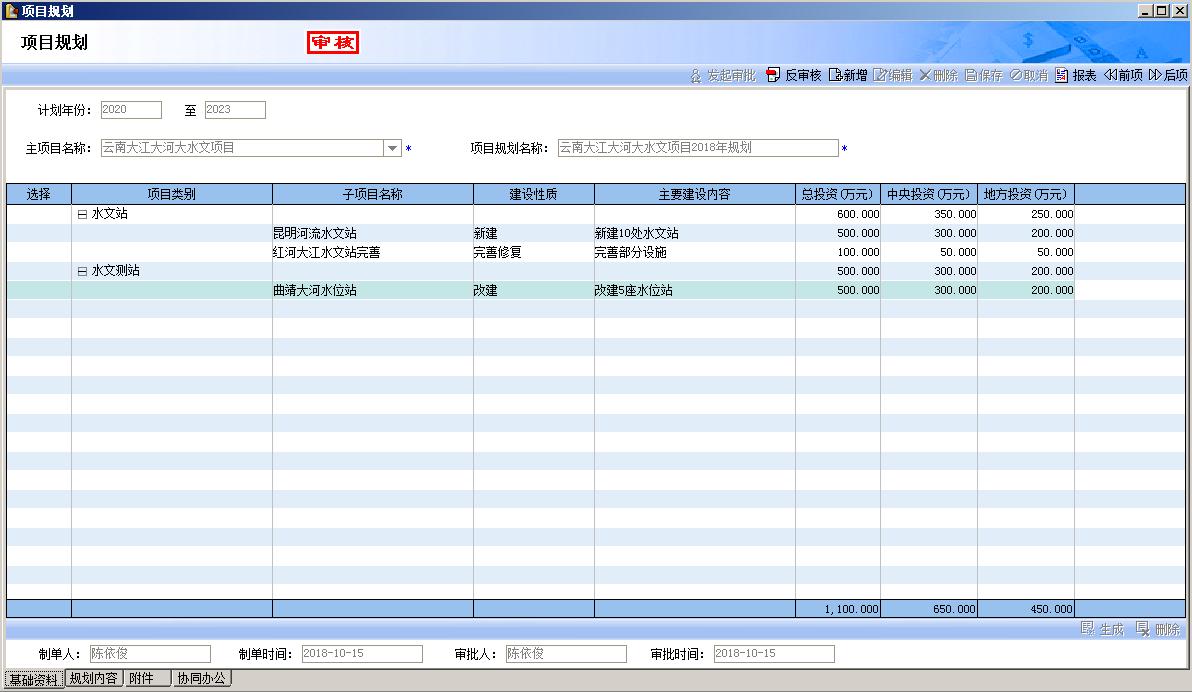Go to next record with 后项
The width and height of the screenshot is (1192, 692).
[1155, 76]
